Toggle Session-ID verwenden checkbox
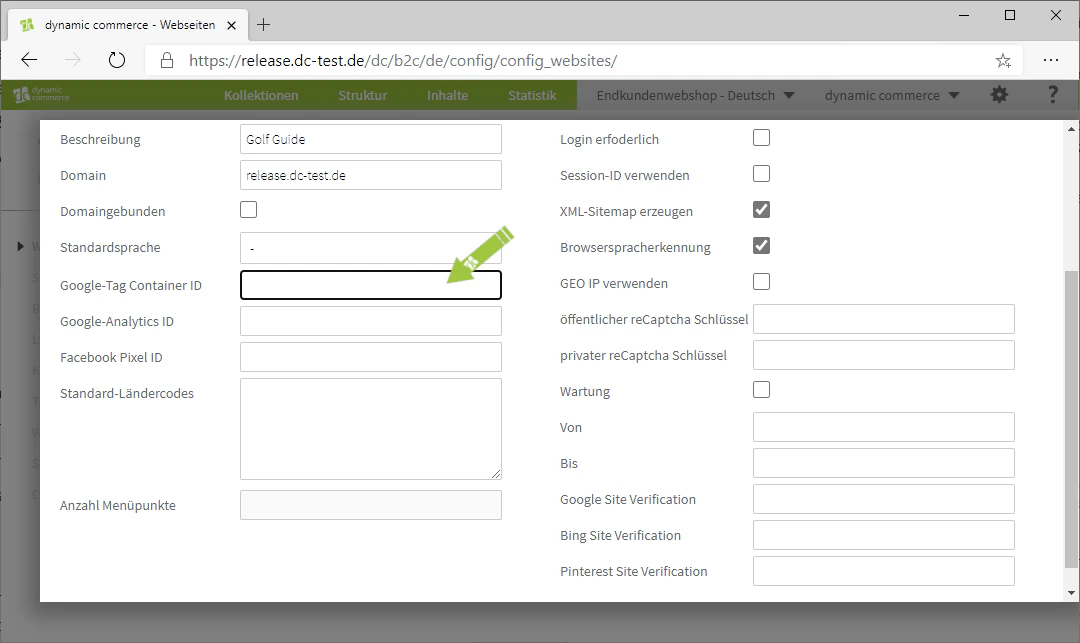 coord(761,173)
